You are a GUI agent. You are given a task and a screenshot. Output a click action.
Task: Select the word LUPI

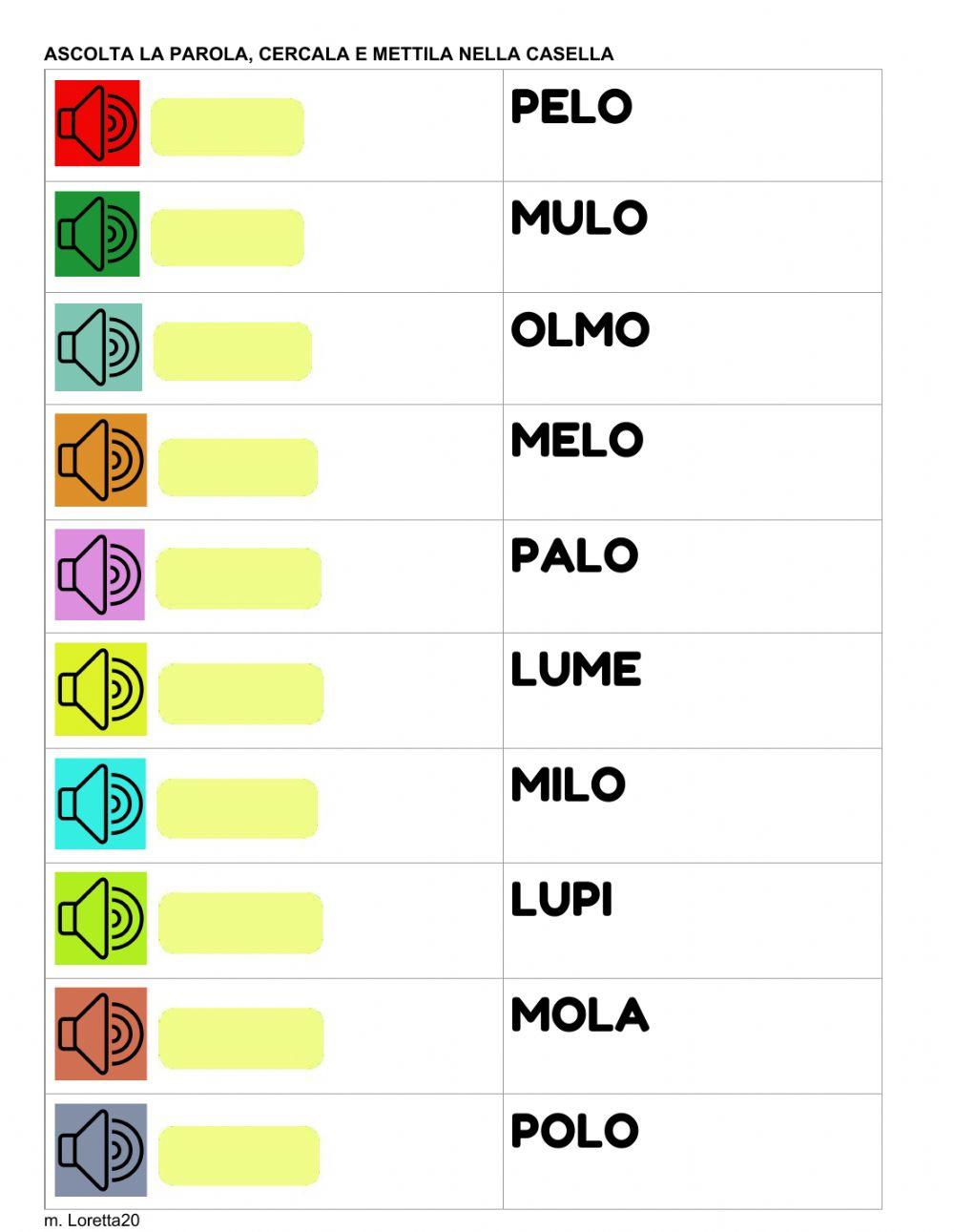561,900
